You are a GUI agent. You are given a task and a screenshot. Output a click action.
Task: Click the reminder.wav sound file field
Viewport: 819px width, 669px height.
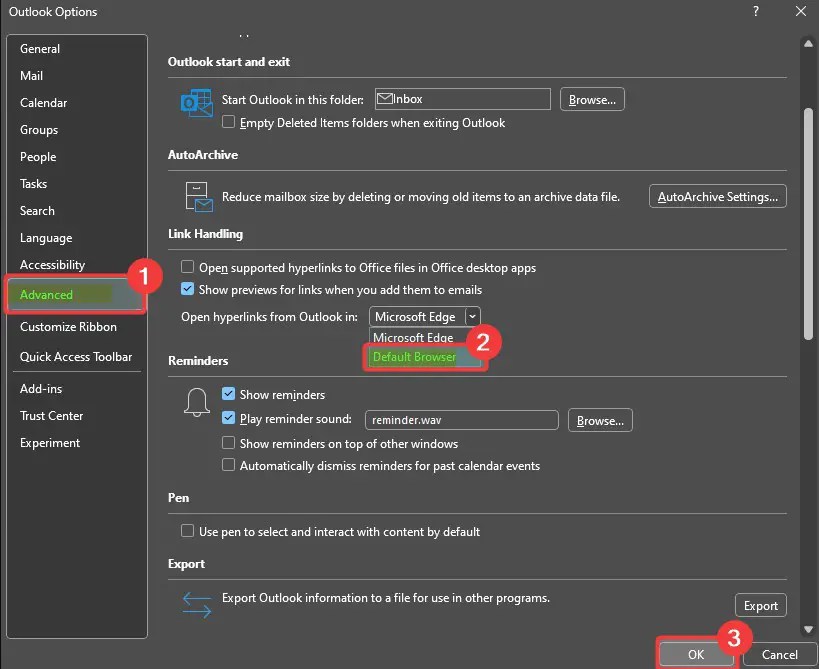462,420
